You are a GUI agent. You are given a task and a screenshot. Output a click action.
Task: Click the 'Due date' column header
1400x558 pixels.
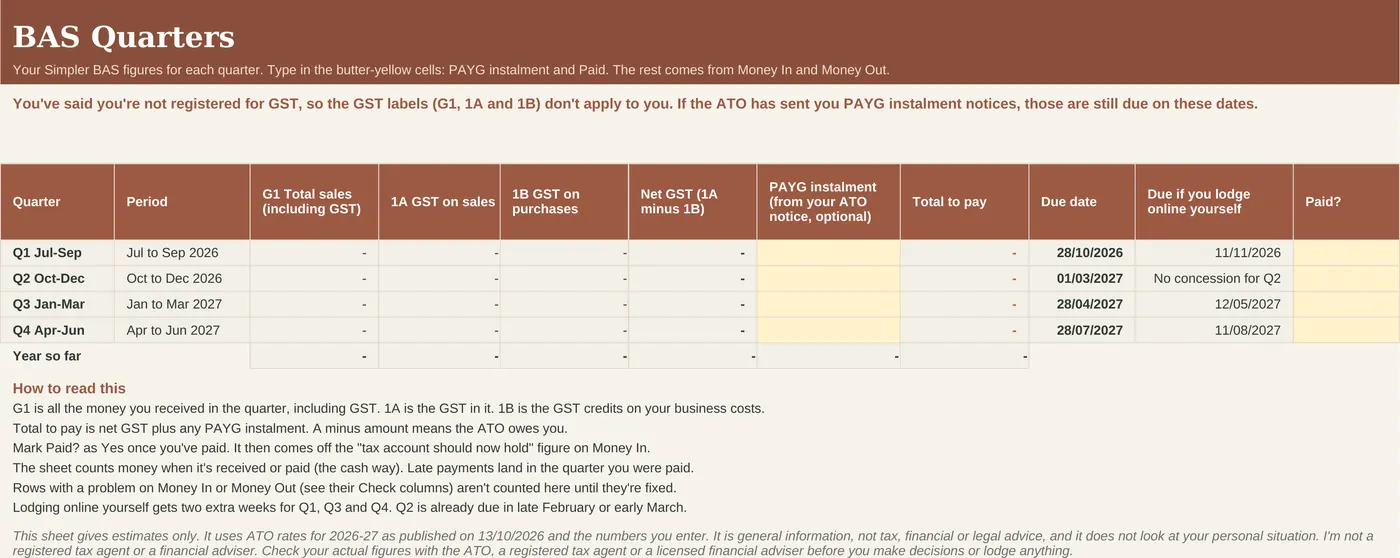click(1082, 202)
